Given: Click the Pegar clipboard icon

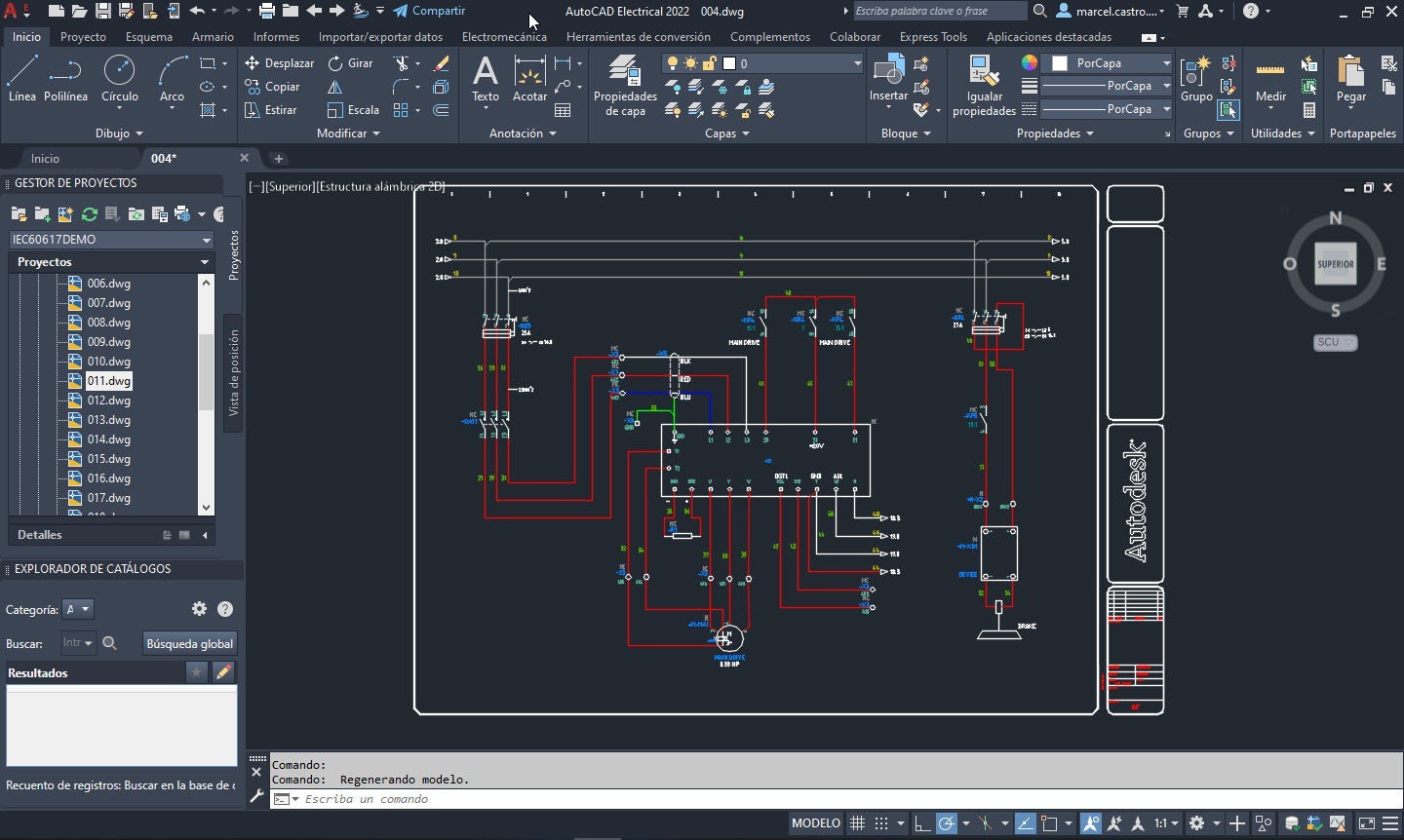Looking at the screenshot, I should pos(1351,78).
